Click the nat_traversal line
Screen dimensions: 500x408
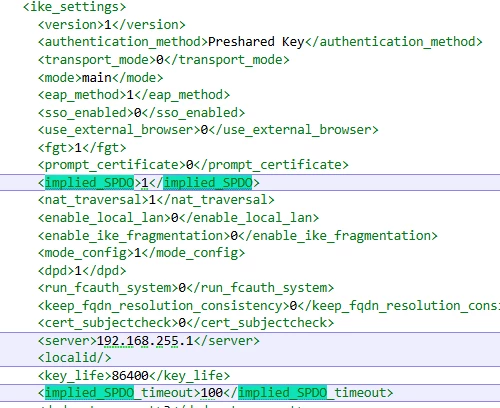tap(156, 200)
